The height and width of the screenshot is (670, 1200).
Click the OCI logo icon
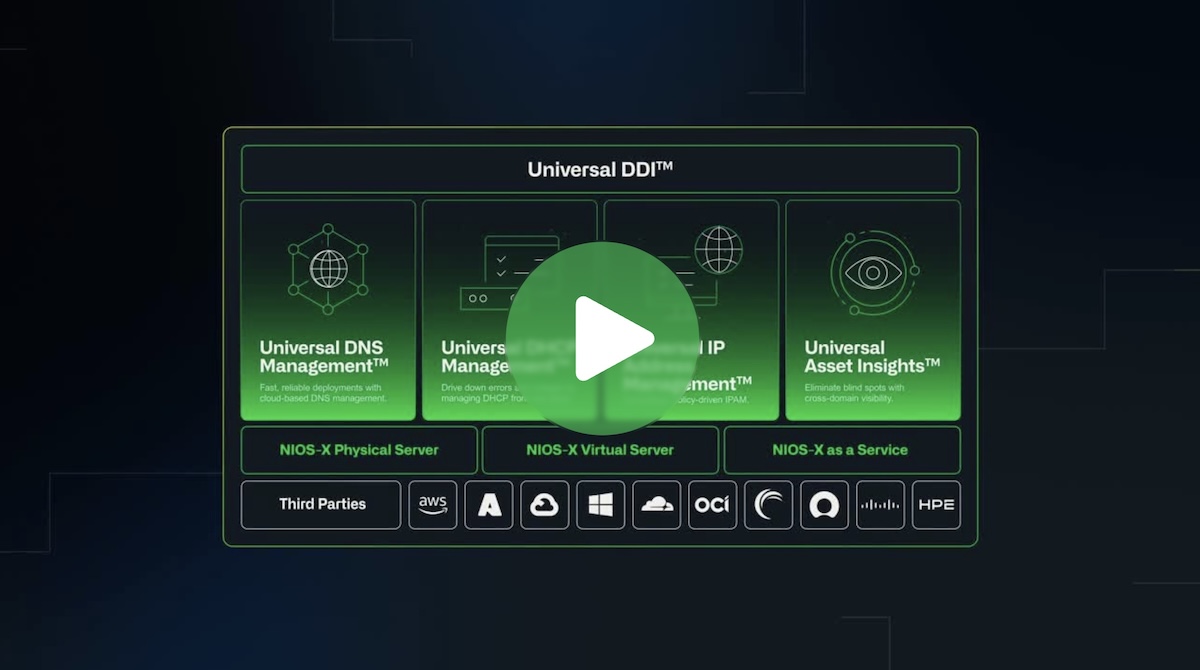point(713,505)
